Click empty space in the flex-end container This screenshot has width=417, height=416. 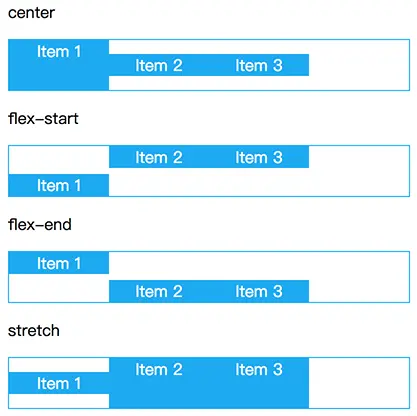[359, 277]
